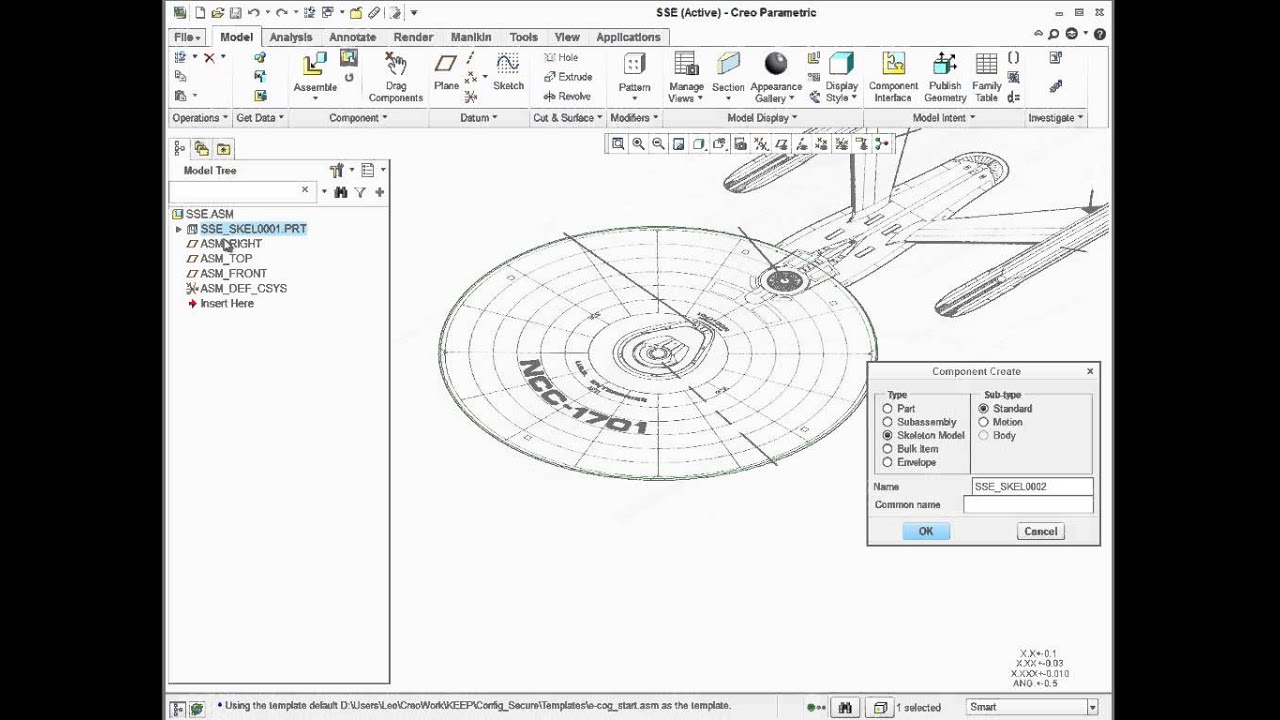Switch to the Annotate tab
This screenshot has width=1280, height=720.
coord(352,37)
